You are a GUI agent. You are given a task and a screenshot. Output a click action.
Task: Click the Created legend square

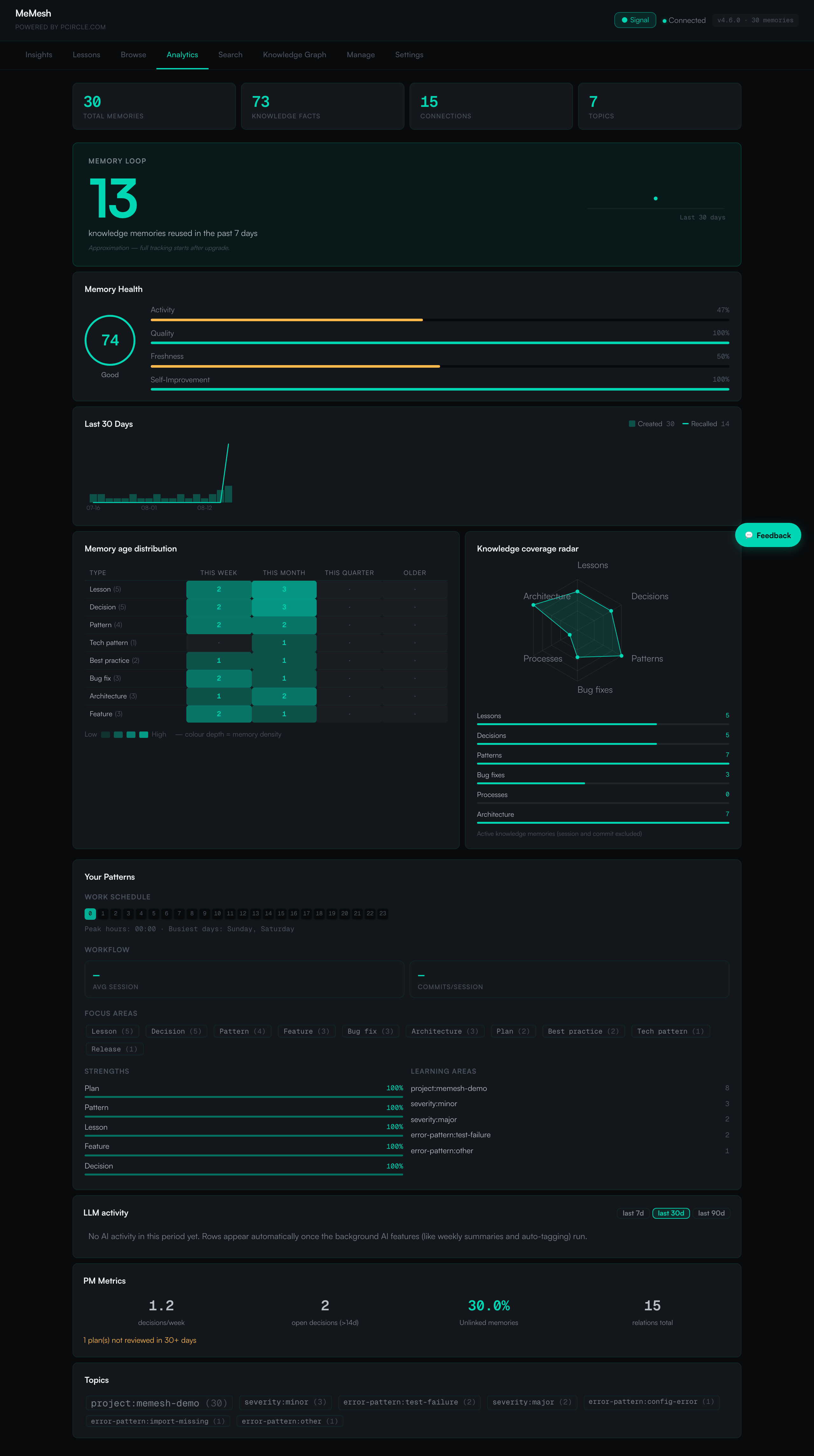point(632,424)
